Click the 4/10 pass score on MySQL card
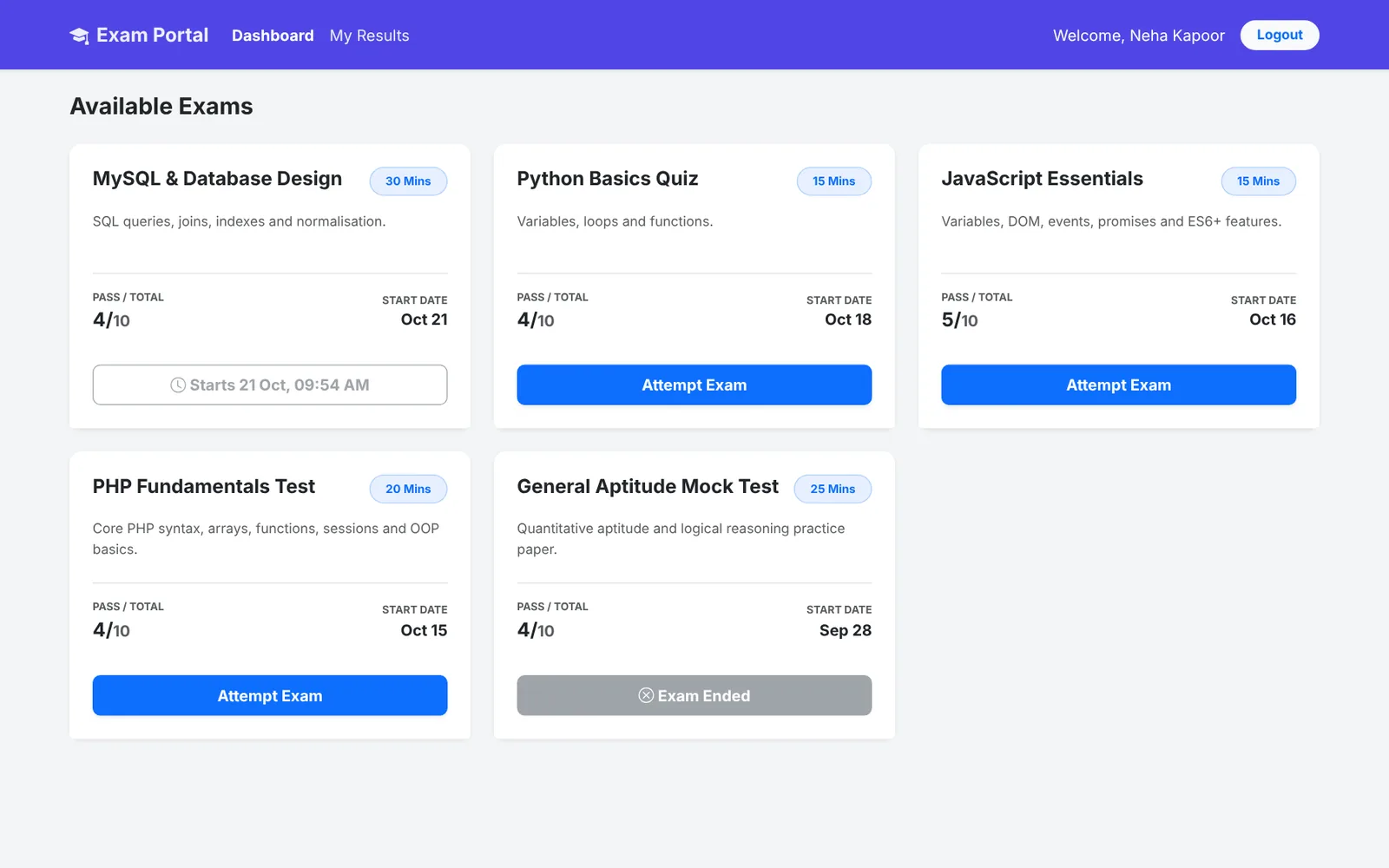 (111, 319)
